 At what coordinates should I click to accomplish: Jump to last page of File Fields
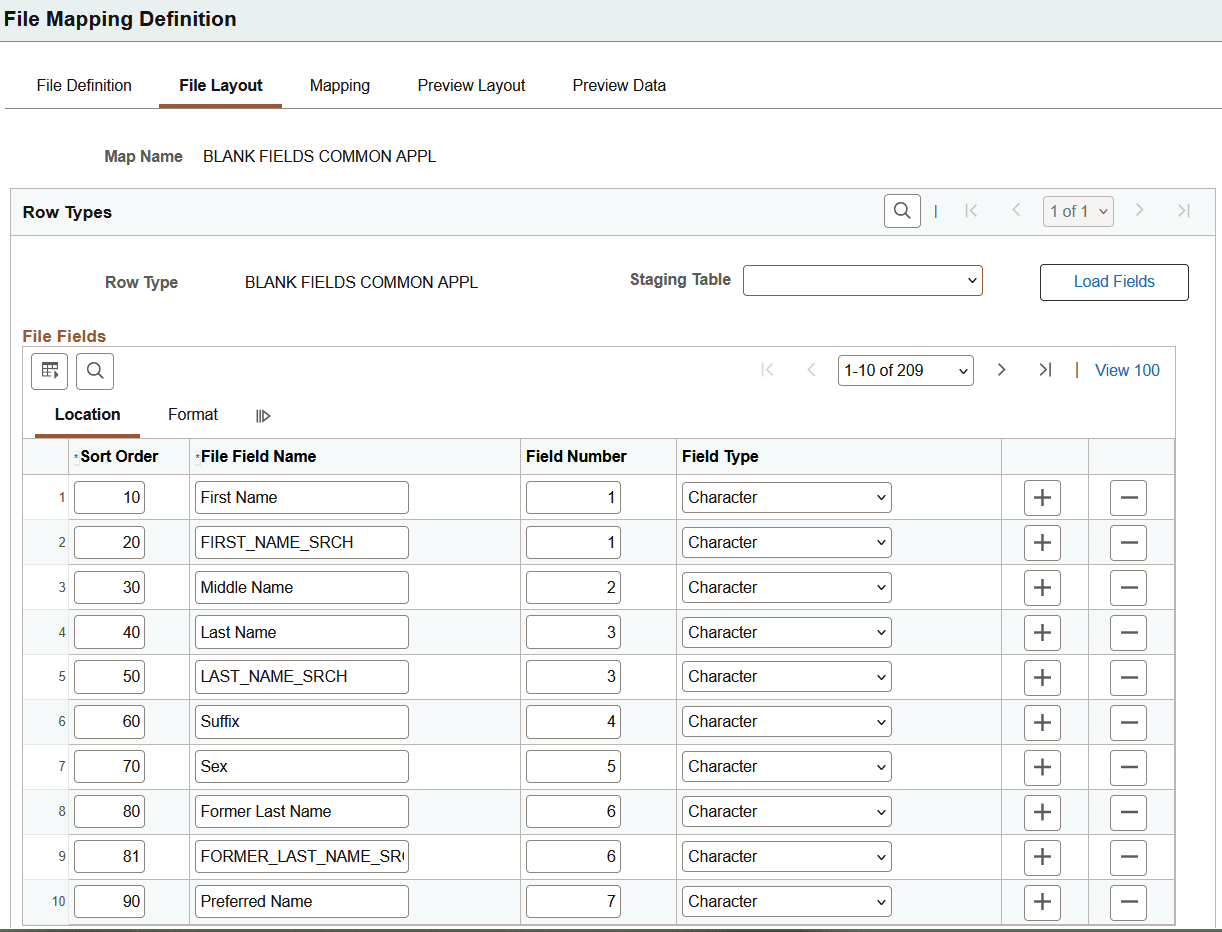pos(1045,370)
